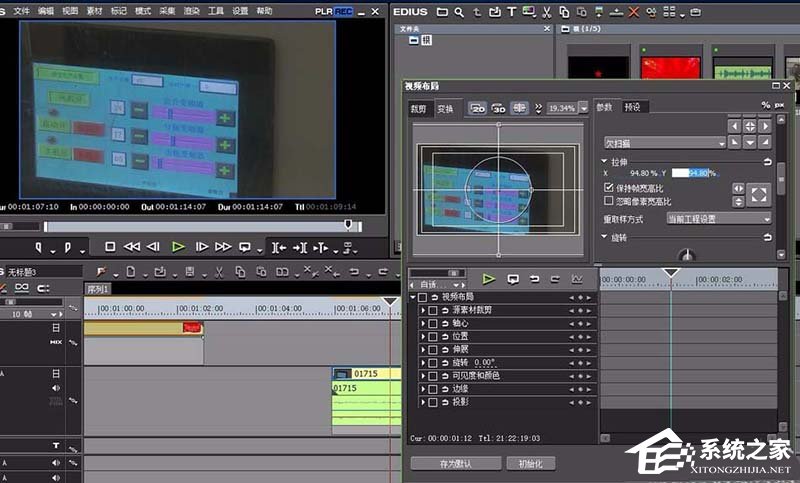Enable keyframe checkbox for 位置

433,337
